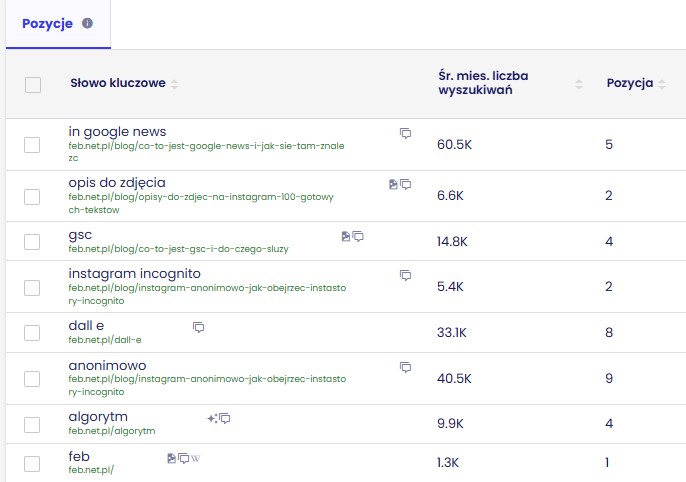This screenshot has width=686, height=482.
Task: Open the feb.net.pl/algorytm URL link
Action: click(x=112, y=431)
